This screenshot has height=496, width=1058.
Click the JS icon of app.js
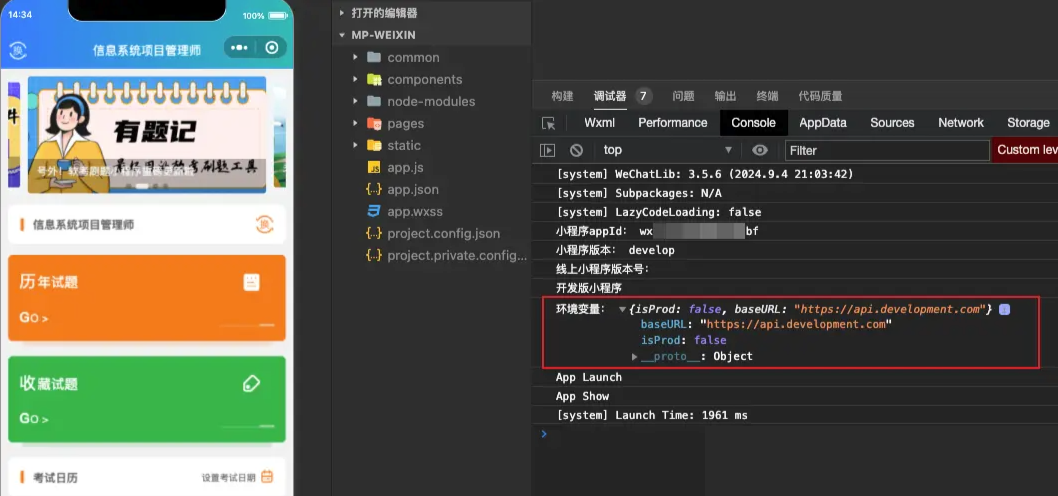[374, 167]
